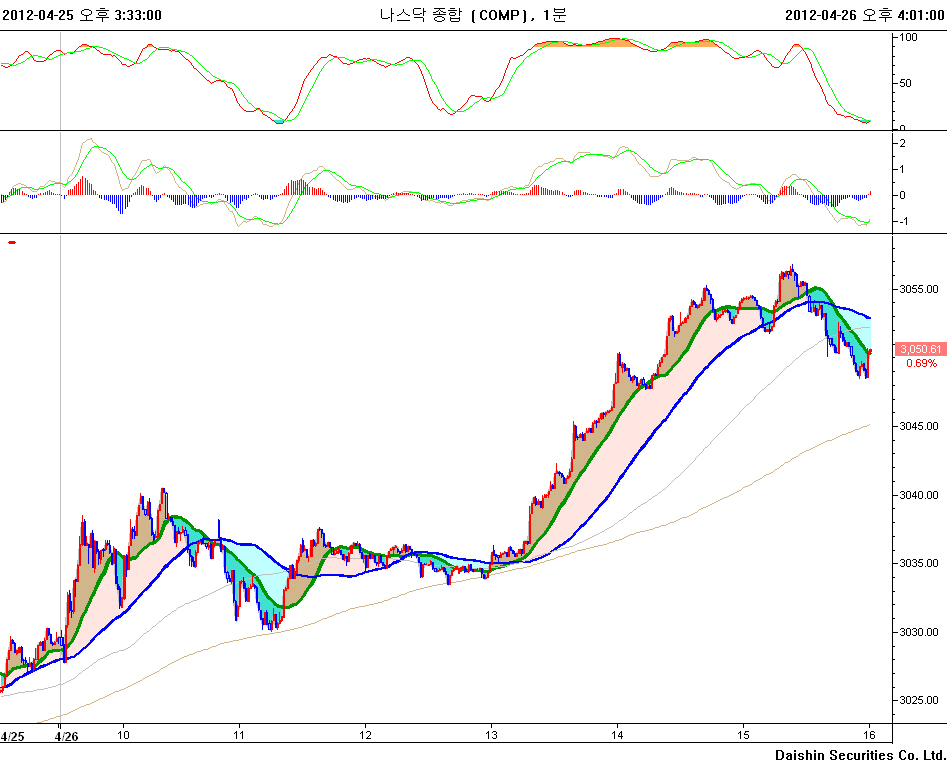Click the Daishin Securities Co. Ltd. credit
Screen dimensions: 947x767
tap(859, 754)
